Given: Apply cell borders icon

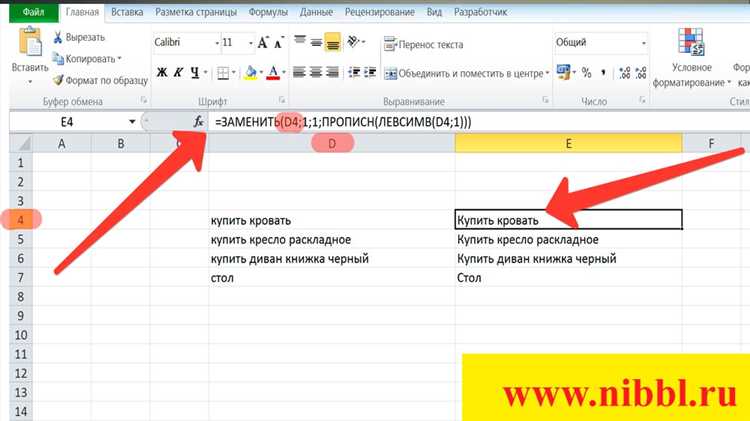Looking at the screenshot, I should (x=223, y=73).
